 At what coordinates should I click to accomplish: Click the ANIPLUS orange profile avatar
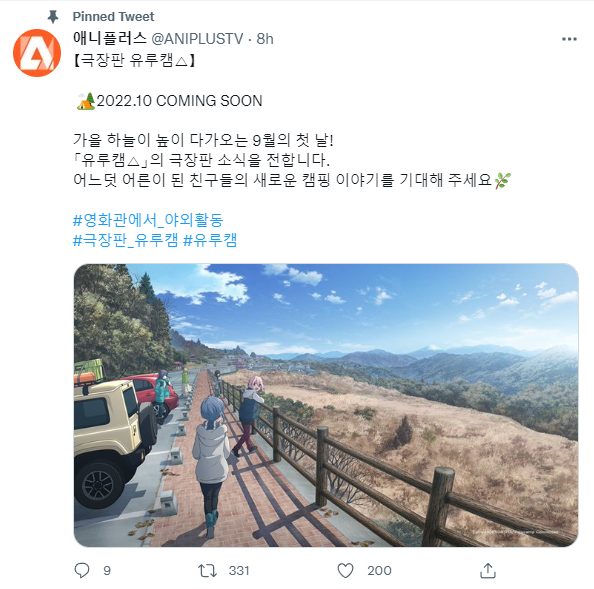37,53
